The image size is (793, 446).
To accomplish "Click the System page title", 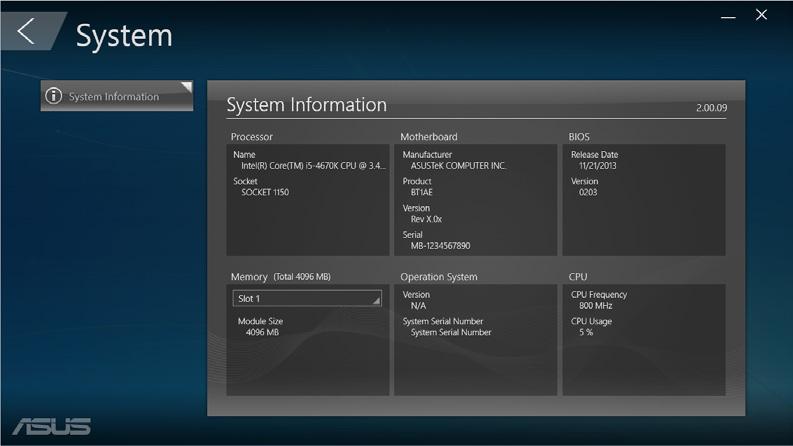I will click(124, 36).
